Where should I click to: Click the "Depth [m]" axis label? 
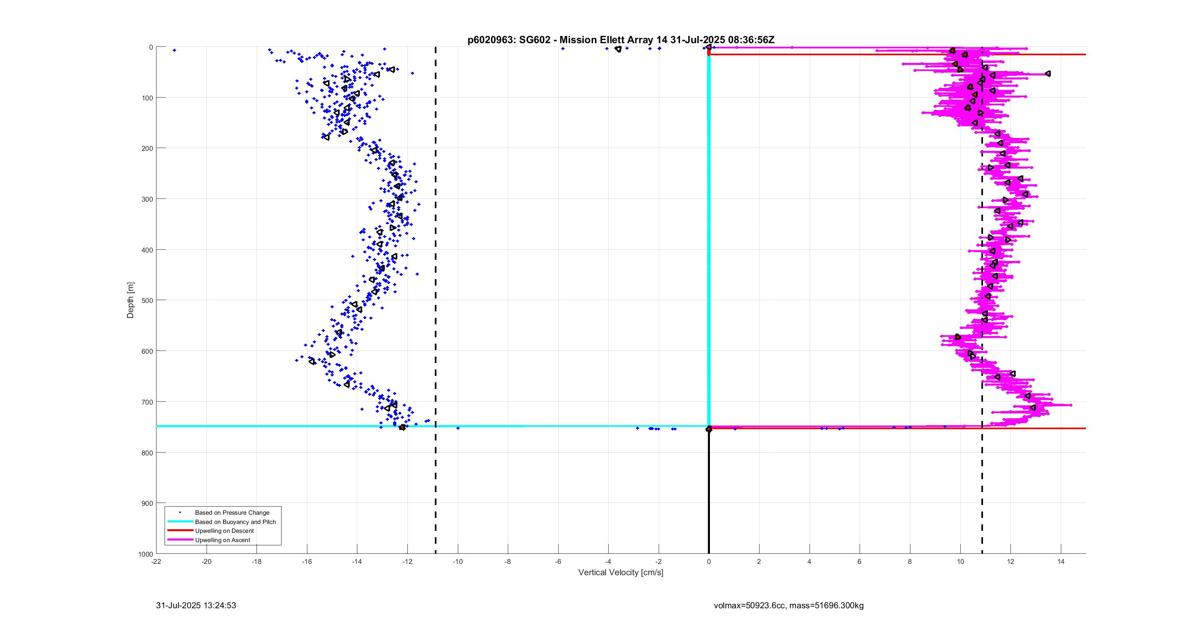coord(131,300)
